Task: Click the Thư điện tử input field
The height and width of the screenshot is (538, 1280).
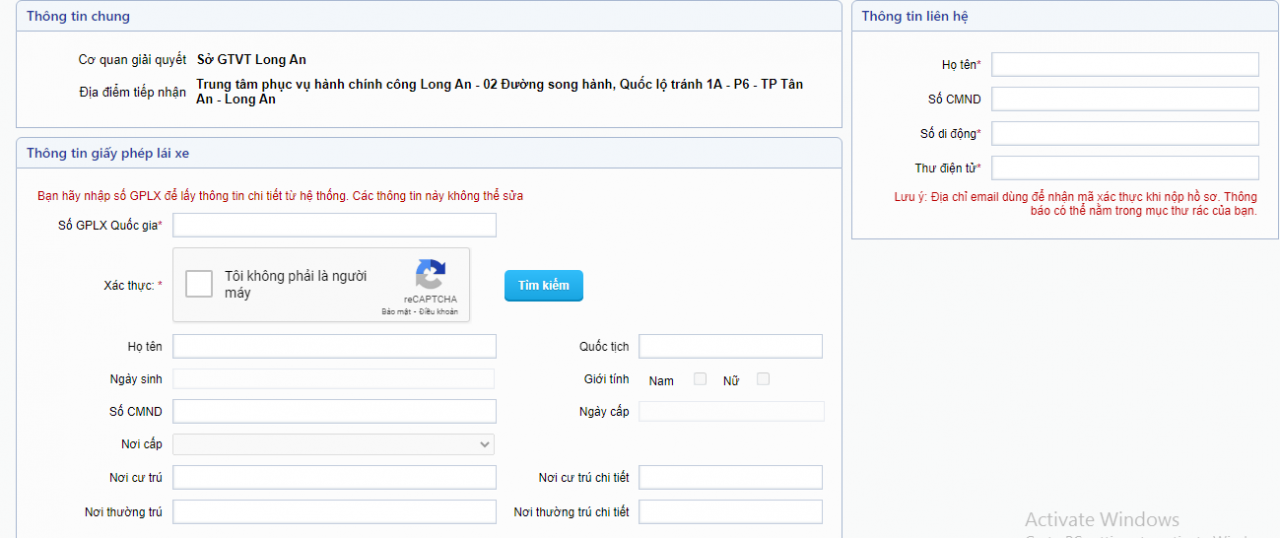Action: point(1125,168)
